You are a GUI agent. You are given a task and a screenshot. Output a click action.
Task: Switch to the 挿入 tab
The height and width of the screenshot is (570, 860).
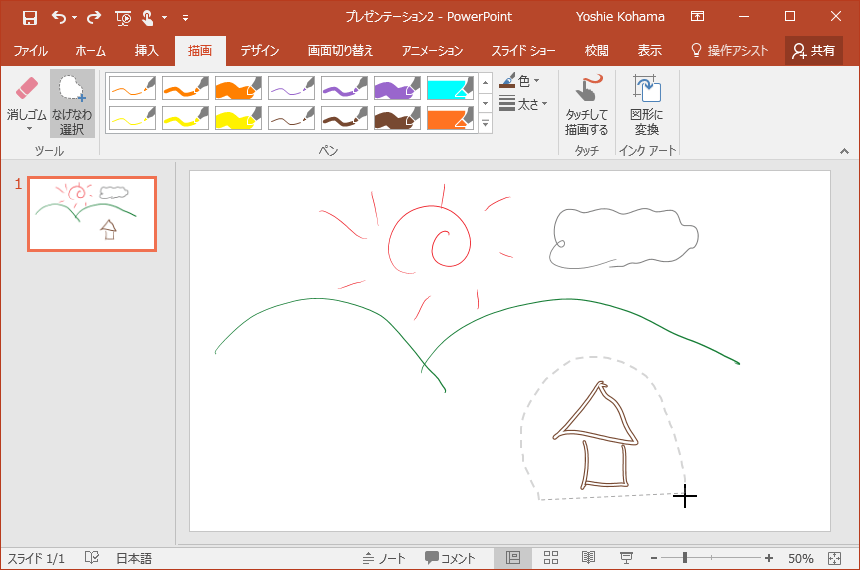[x=146, y=51]
